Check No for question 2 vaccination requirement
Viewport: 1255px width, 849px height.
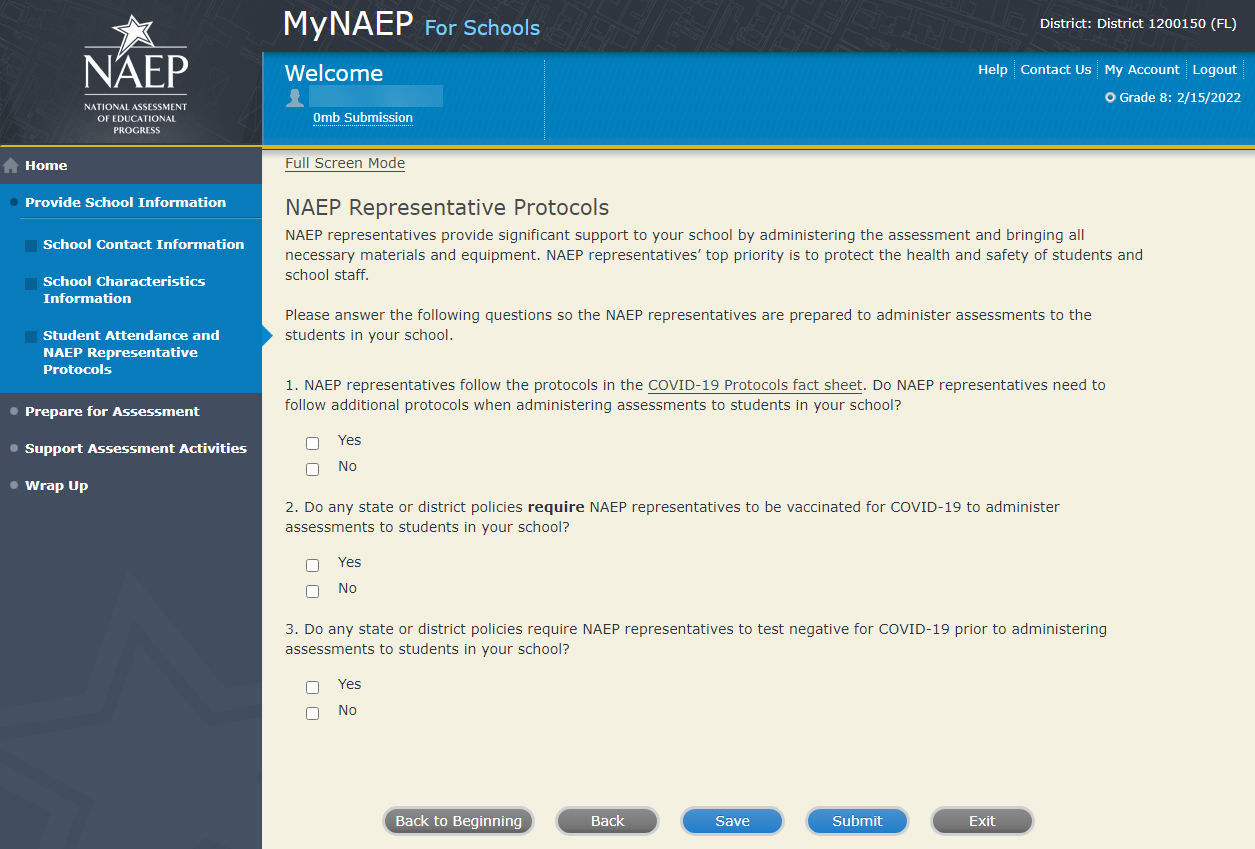click(313, 591)
